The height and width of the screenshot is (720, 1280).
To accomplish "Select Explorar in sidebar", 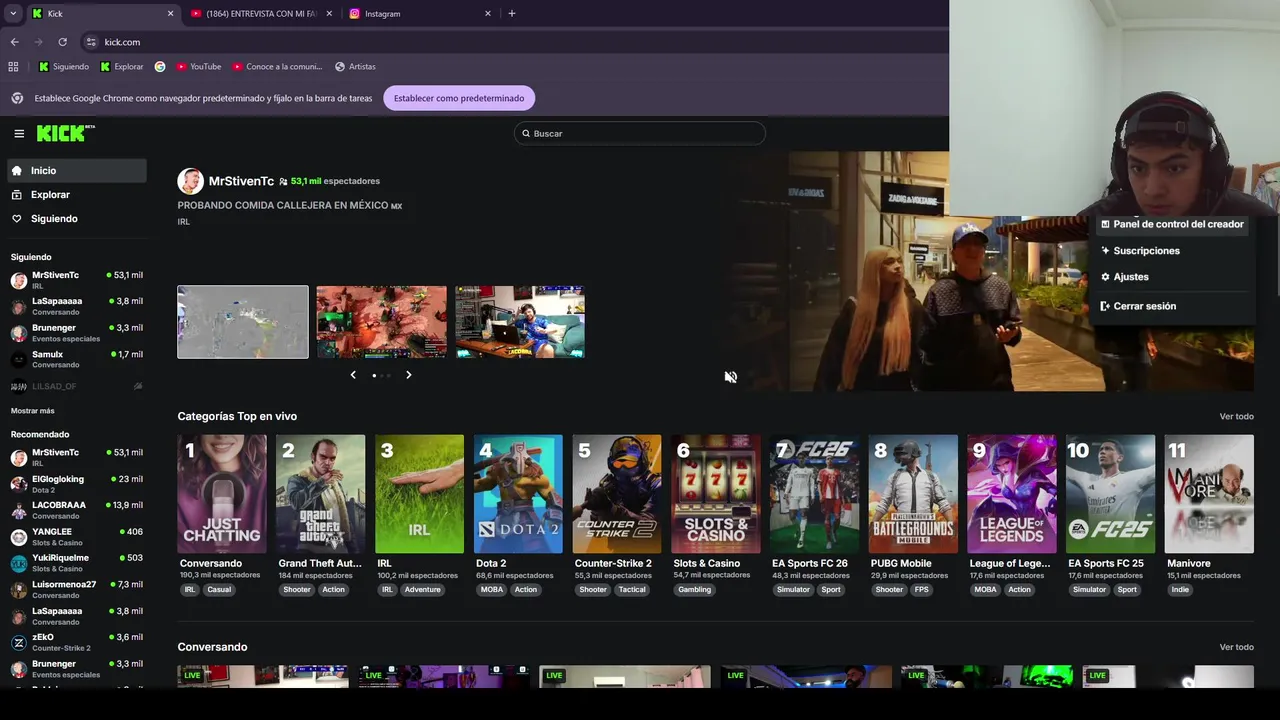I will 77,195.
